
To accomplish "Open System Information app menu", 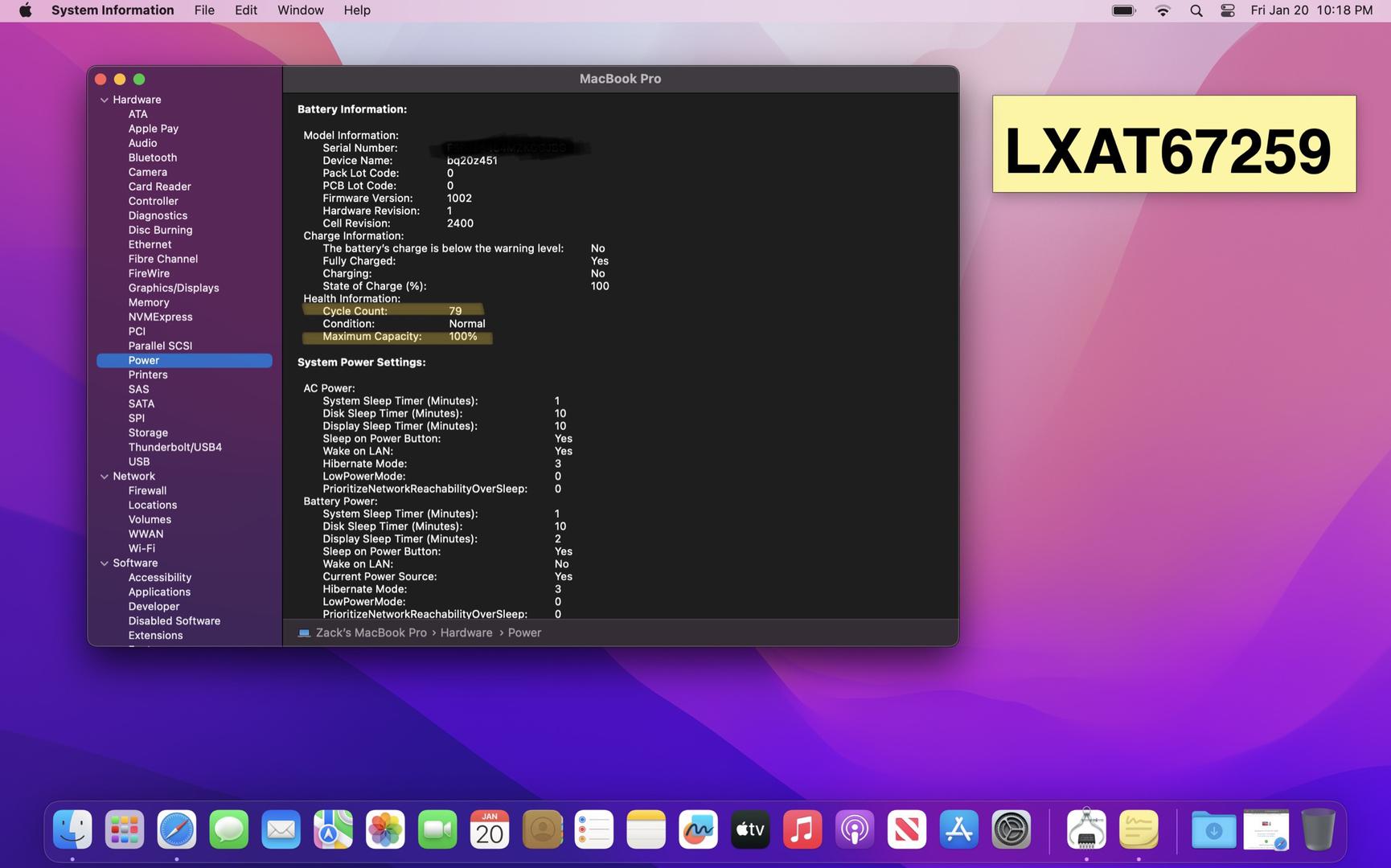I will tap(113, 10).
